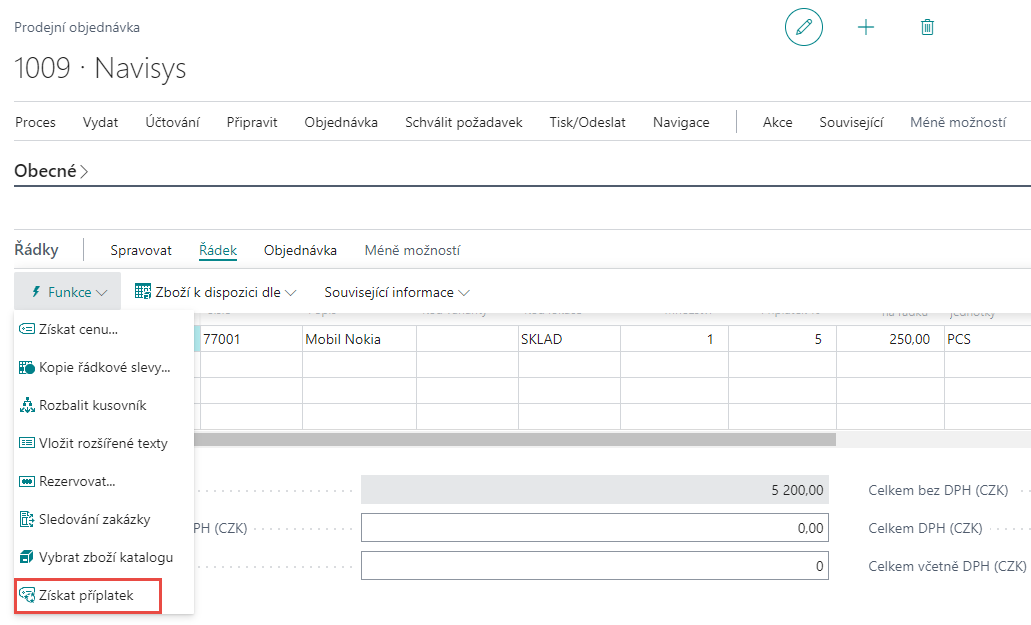The width and height of the screenshot is (1031, 625).
Task: Open the Připravit menu
Action: click(x=252, y=122)
